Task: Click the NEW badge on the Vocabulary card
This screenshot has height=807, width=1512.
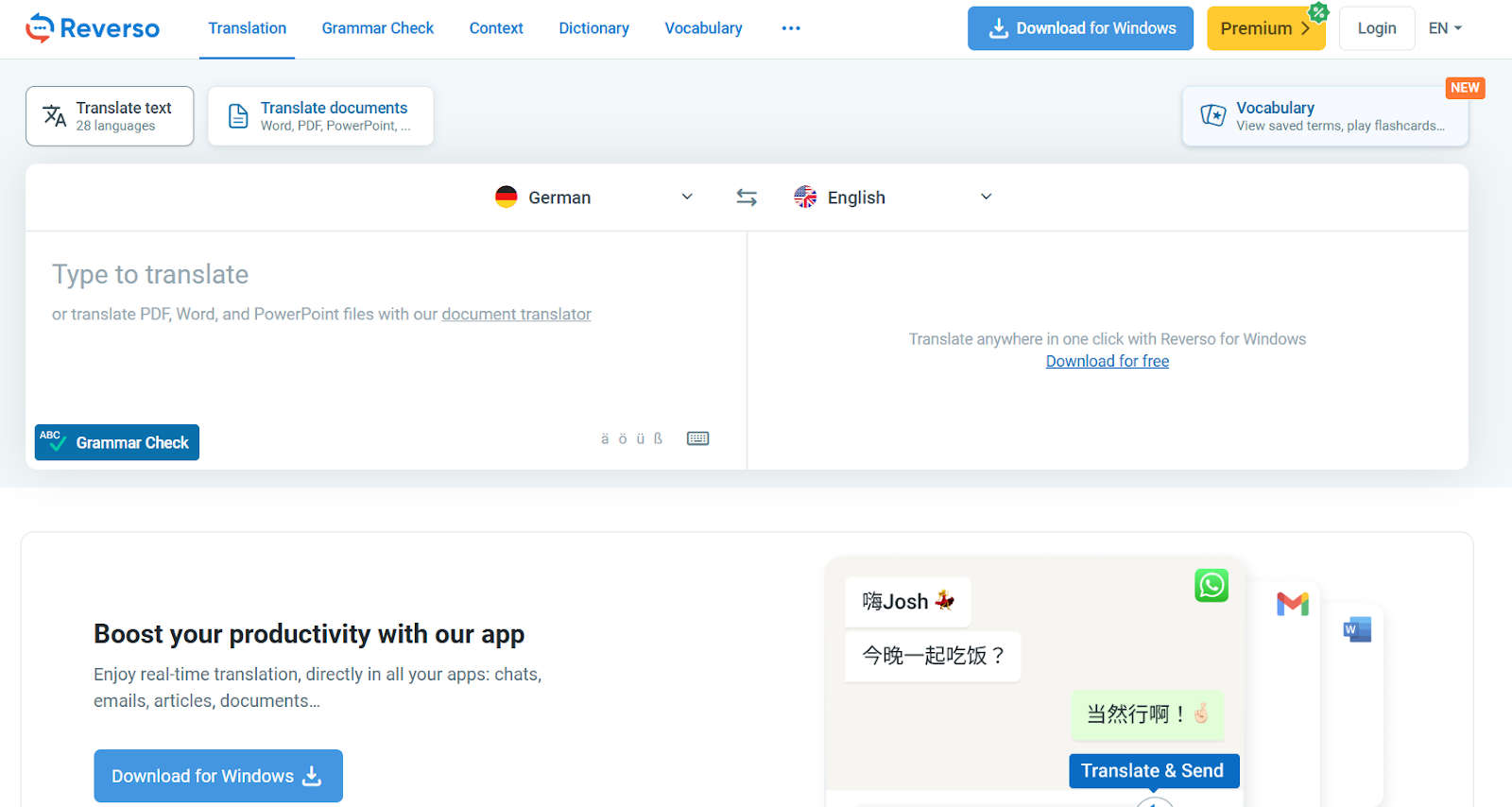Action: point(1465,88)
